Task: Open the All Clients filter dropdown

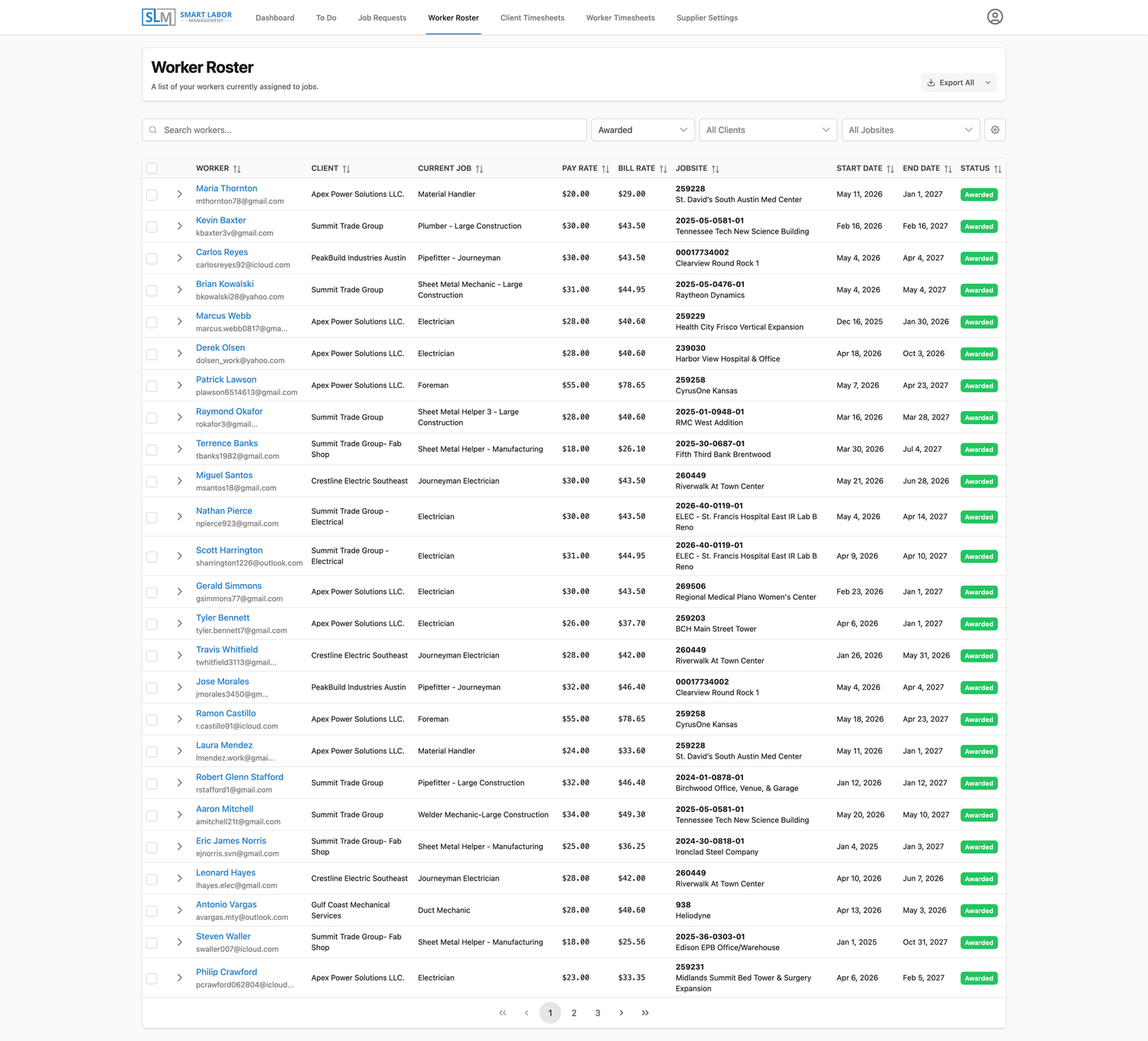Action: (768, 130)
